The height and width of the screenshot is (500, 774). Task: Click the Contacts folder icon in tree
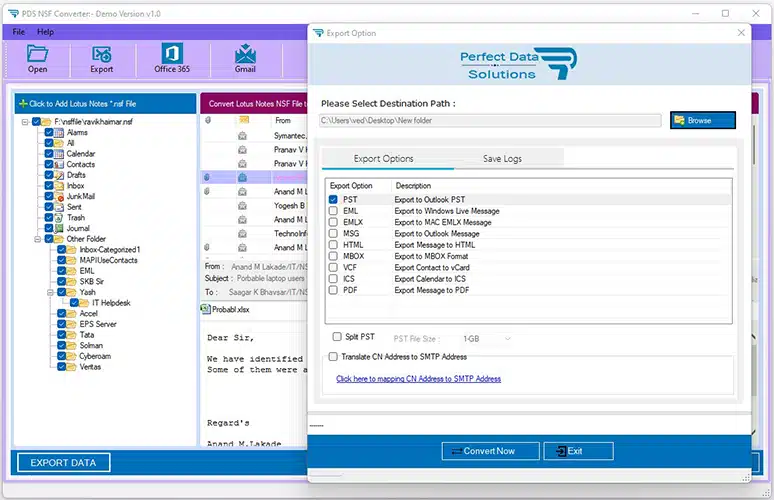[x=59, y=164]
